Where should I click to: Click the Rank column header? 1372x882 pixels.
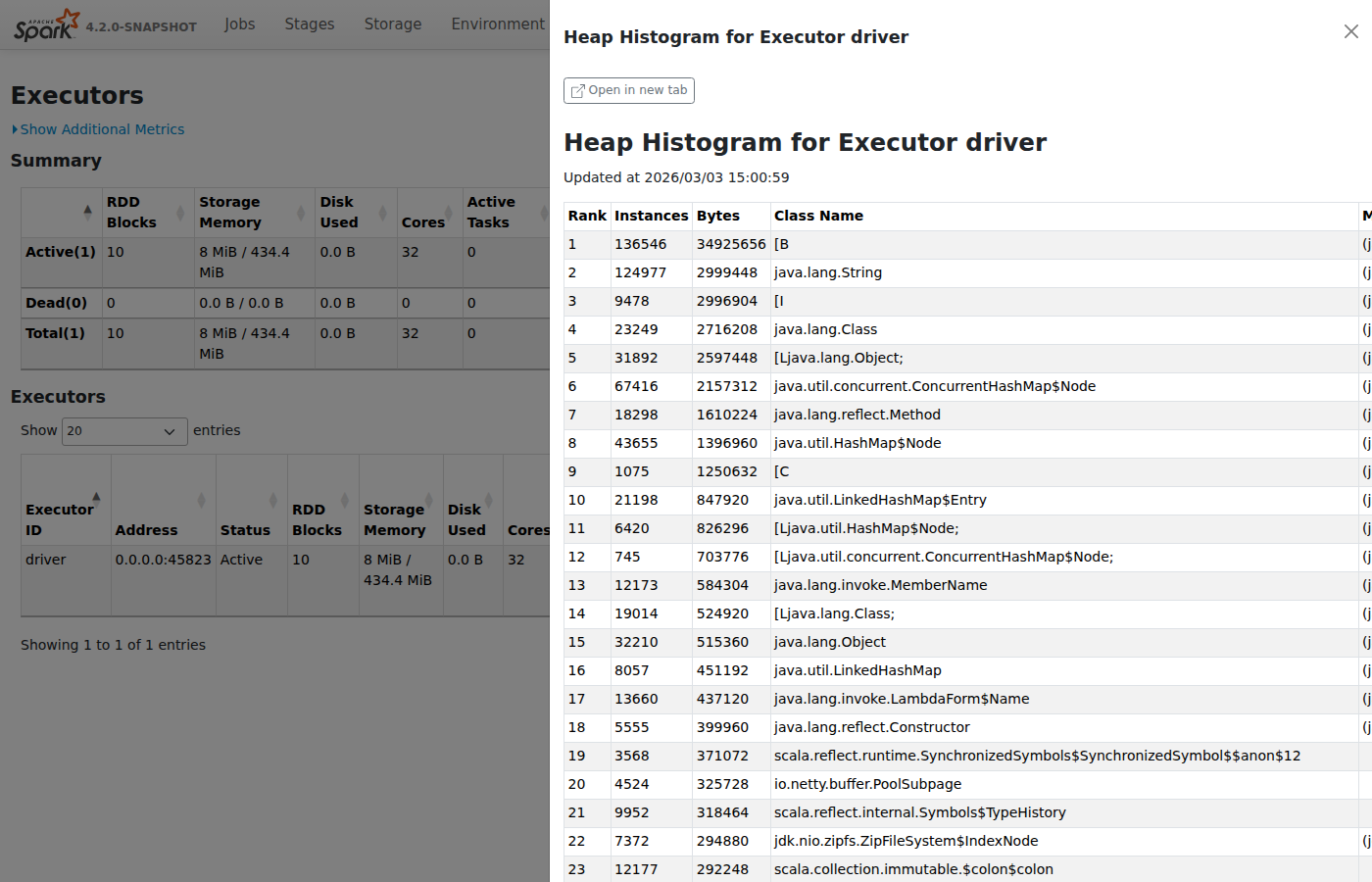(x=587, y=216)
